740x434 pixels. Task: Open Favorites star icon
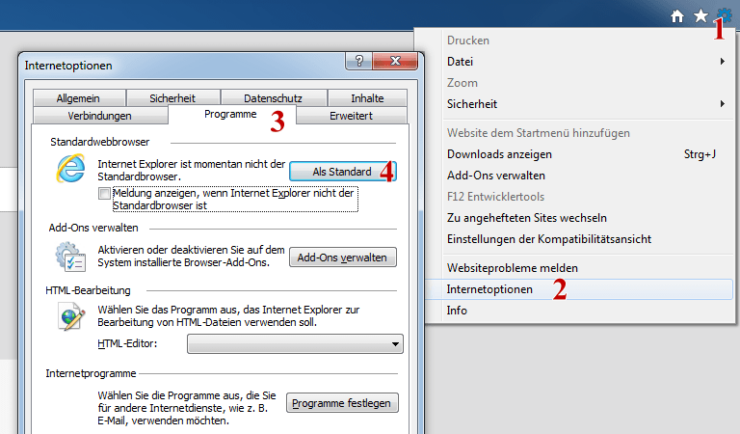pyautogui.click(x=701, y=16)
